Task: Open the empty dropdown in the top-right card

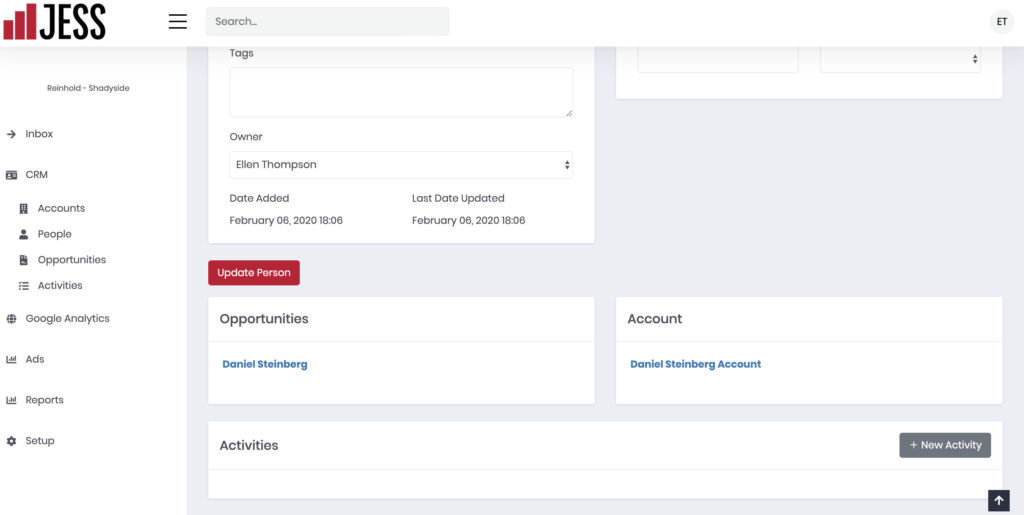Action: [900, 59]
